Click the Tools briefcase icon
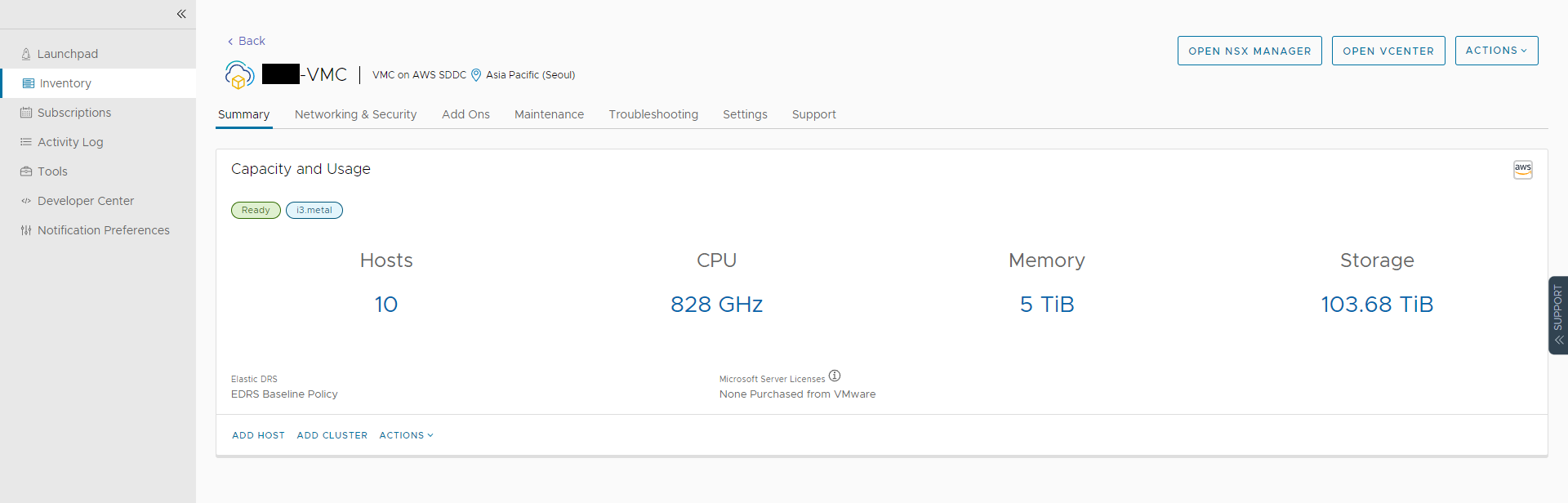1568x503 pixels. [26, 171]
